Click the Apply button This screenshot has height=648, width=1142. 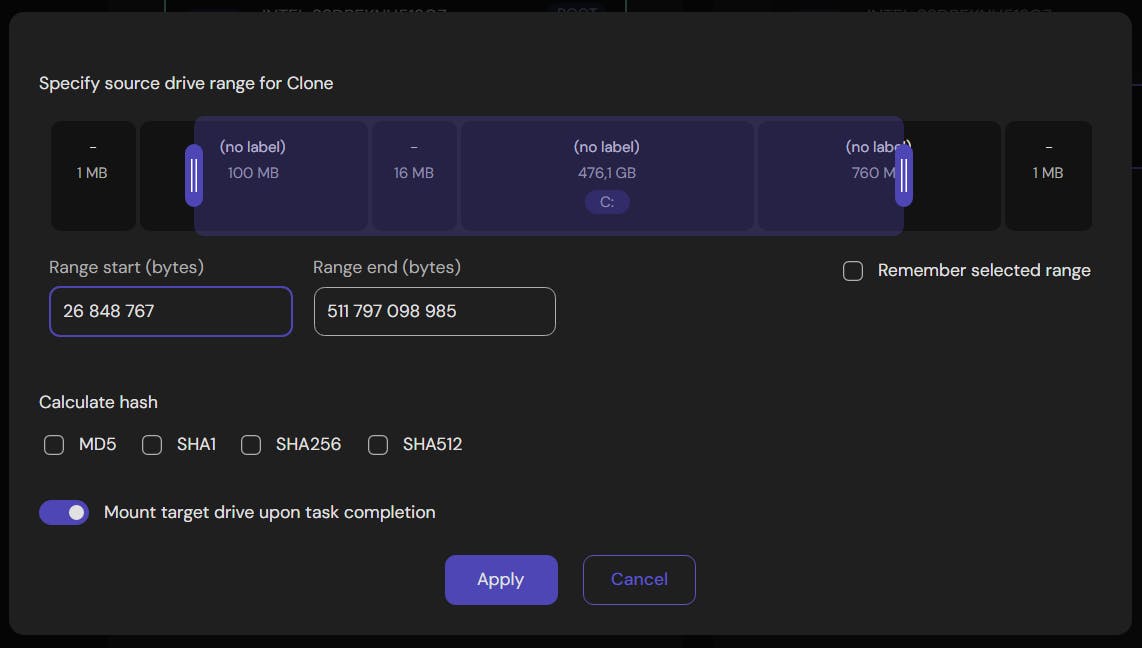(500, 579)
